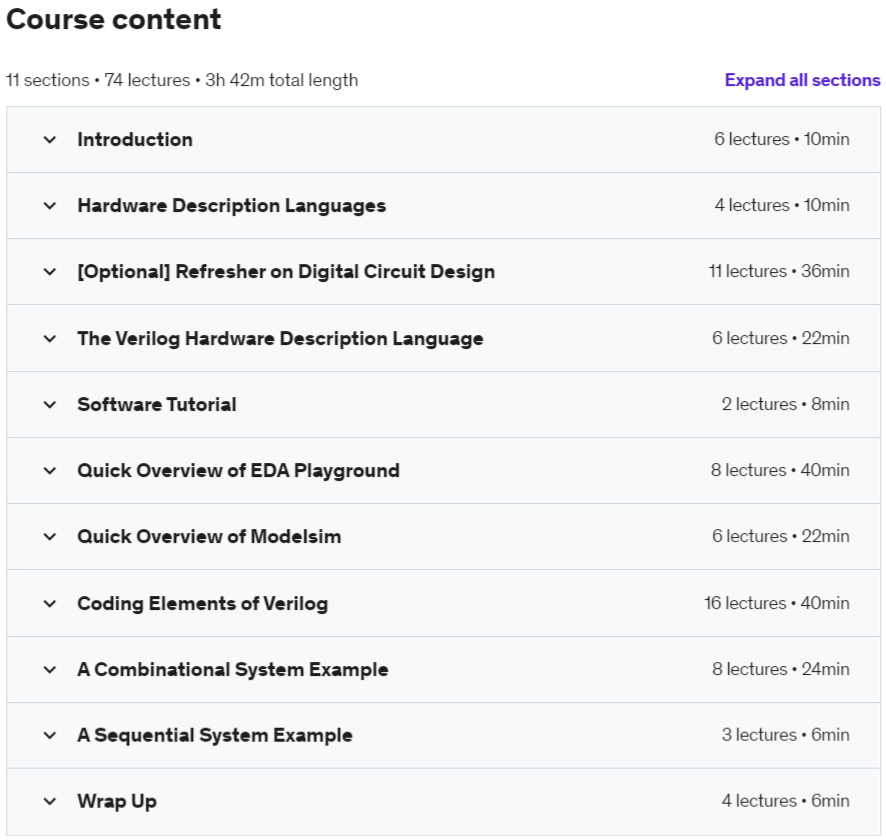Expand the Introduction section chevron
The image size is (886, 840).
click(50, 140)
